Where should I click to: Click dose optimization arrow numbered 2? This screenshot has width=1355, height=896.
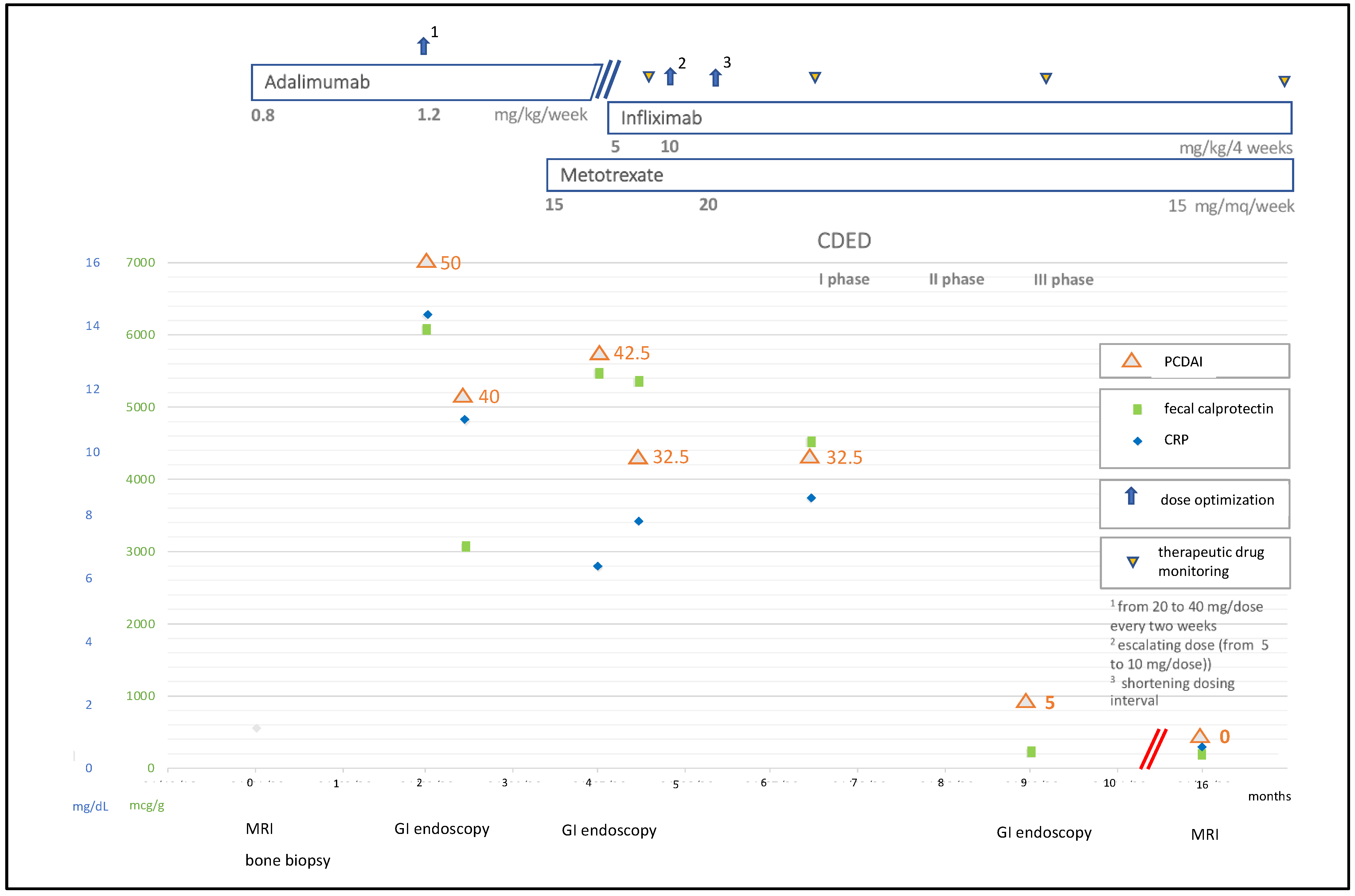click(671, 76)
